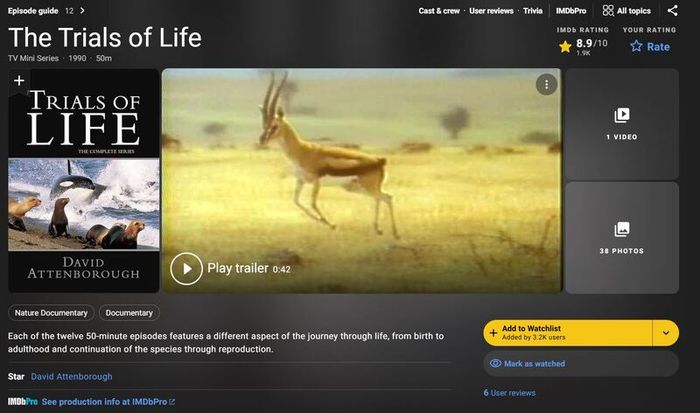Open the share icon at top right
700x413 pixels.
(x=672, y=10)
